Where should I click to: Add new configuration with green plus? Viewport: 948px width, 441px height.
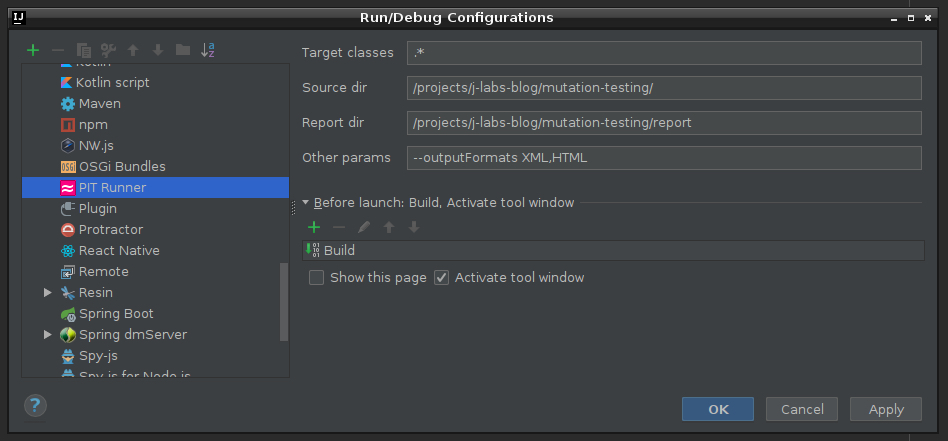point(33,50)
